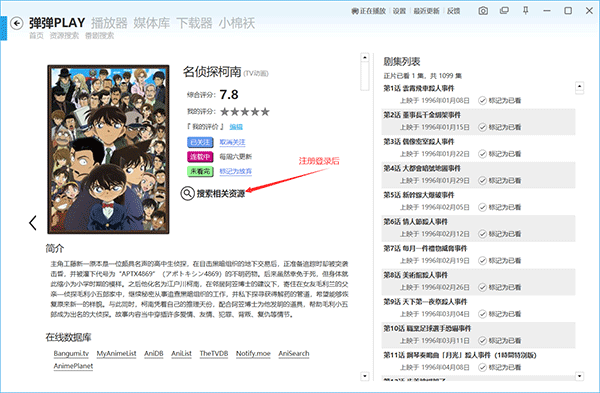Click the multi-window icon in title bar
This screenshot has width=600, height=393.
[504, 11]
